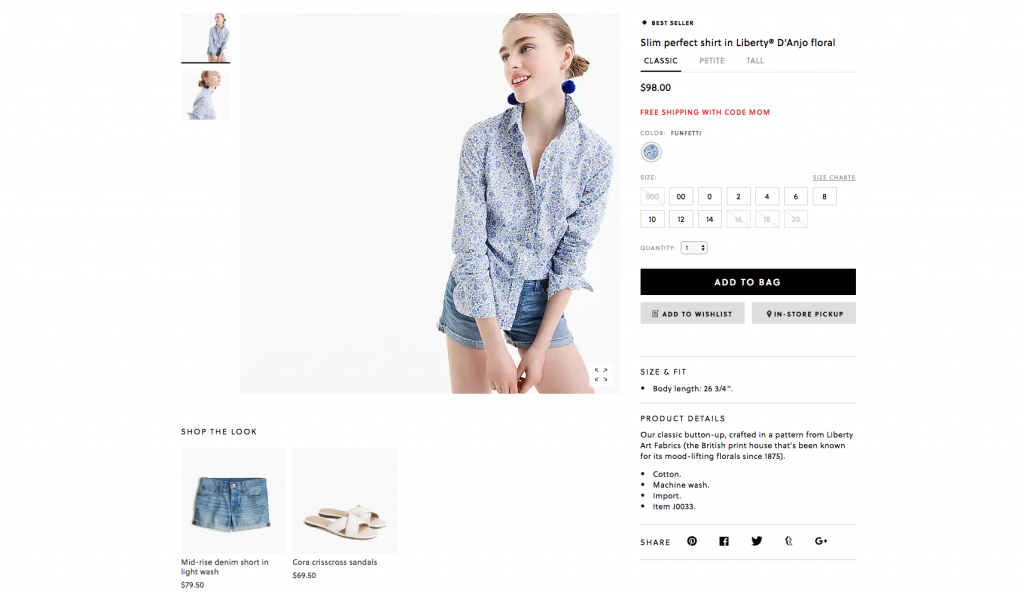Viewport: 1024px width, 596px height.
Task: Click the Twitter share icon
Action: (x=756, y=541)
